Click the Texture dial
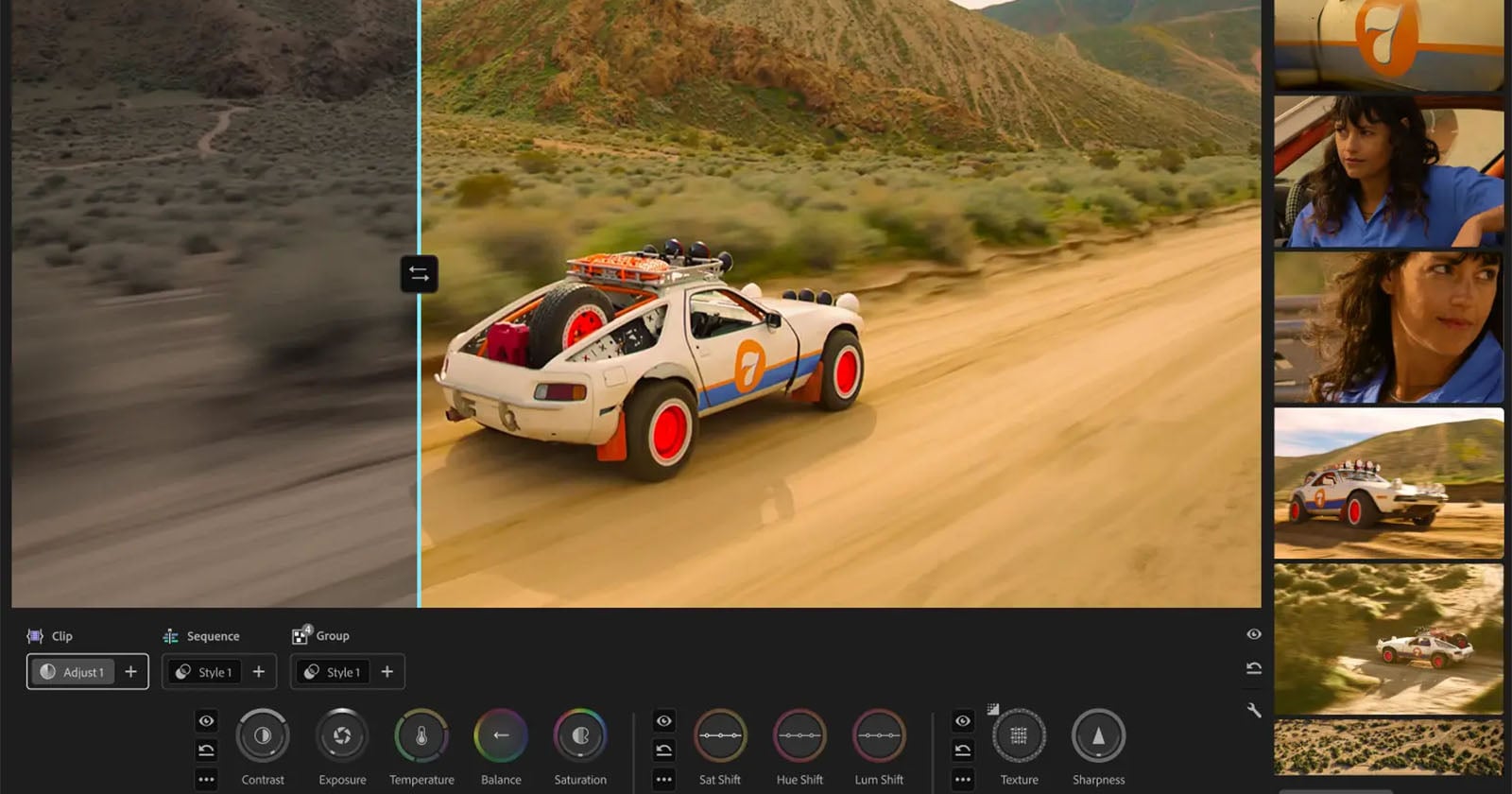The width and height of the screenshot is (1512, 794). tap(1019, 735)
